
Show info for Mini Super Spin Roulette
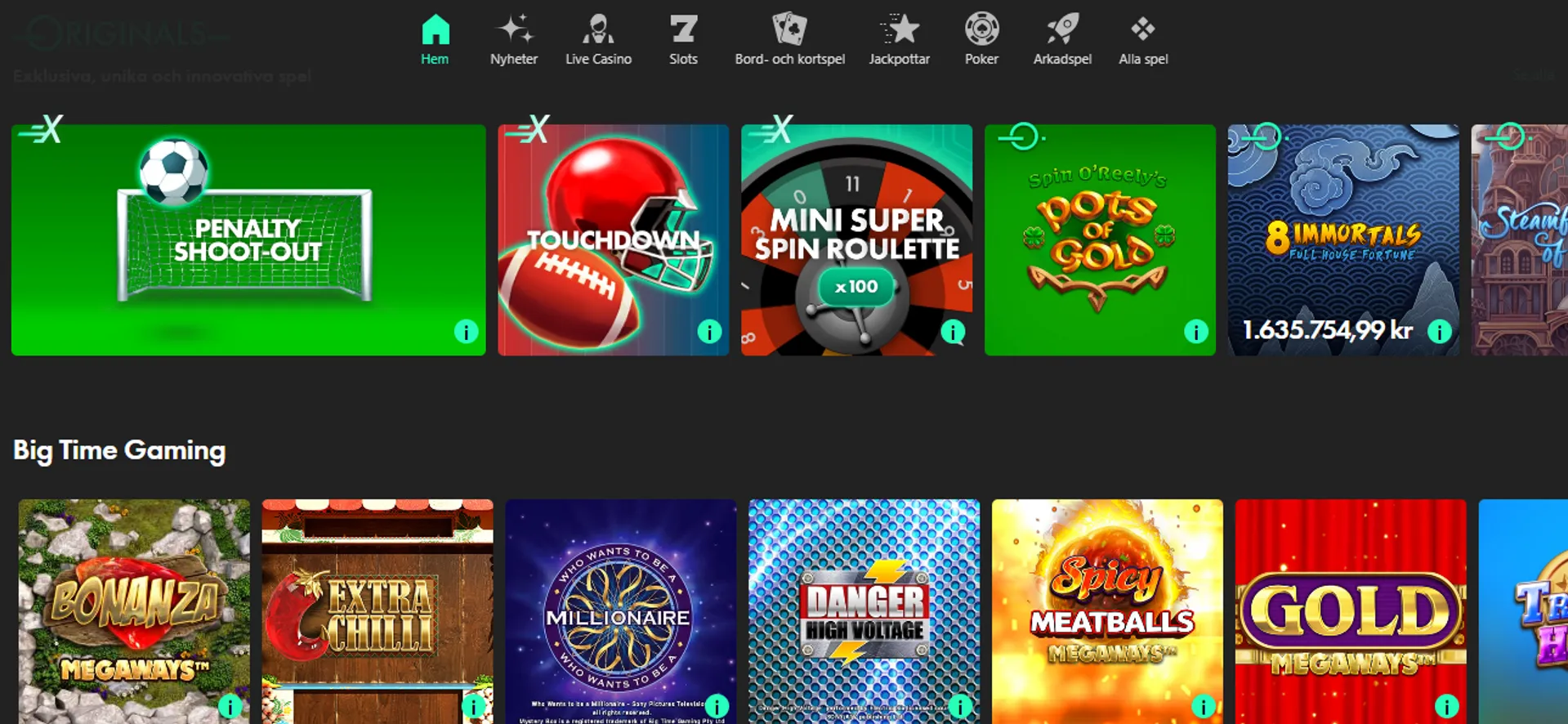coord(953,332)
